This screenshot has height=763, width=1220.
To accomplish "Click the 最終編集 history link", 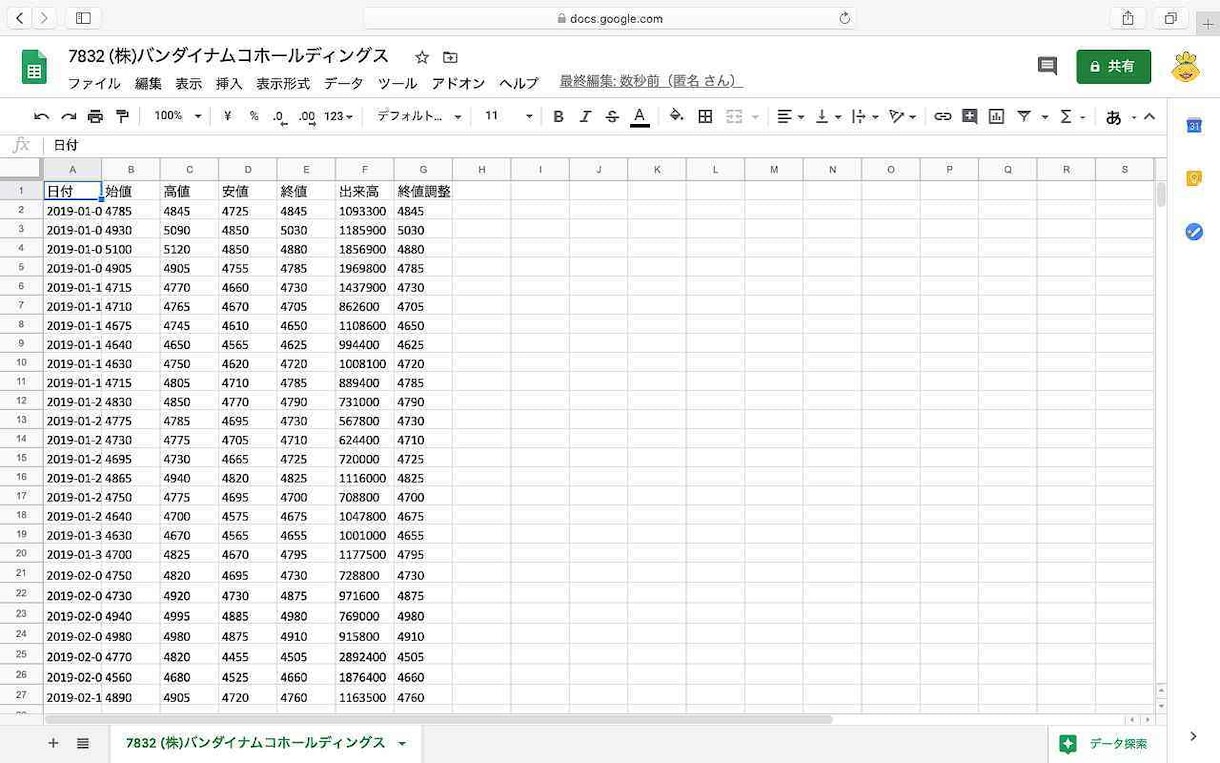I will coord(651,81).
